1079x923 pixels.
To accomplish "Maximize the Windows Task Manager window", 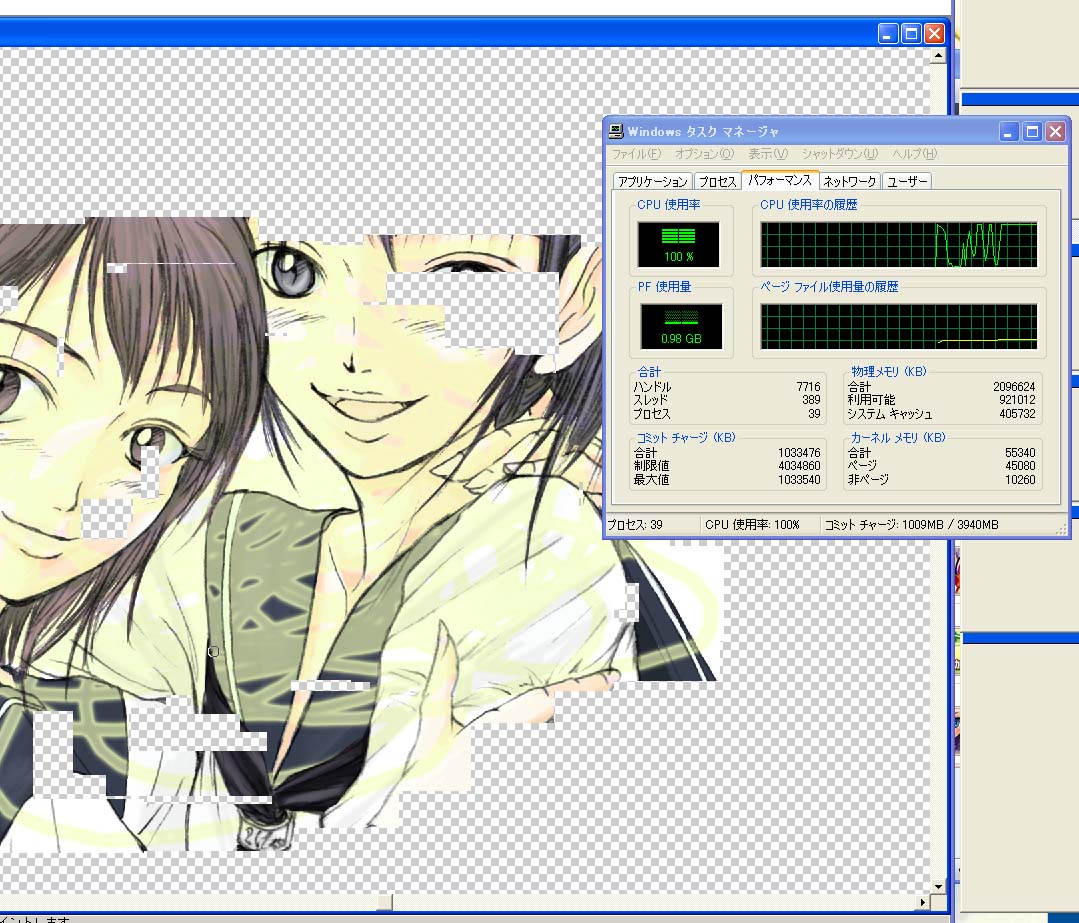I will tap(1032, 131).
